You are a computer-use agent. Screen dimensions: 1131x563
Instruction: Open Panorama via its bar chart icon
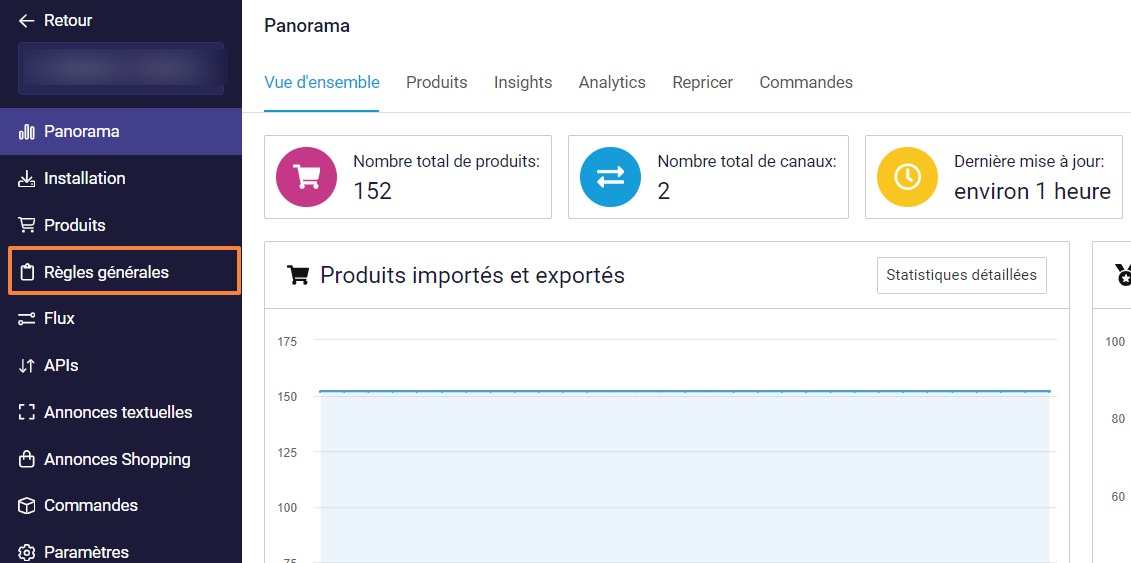27,132
